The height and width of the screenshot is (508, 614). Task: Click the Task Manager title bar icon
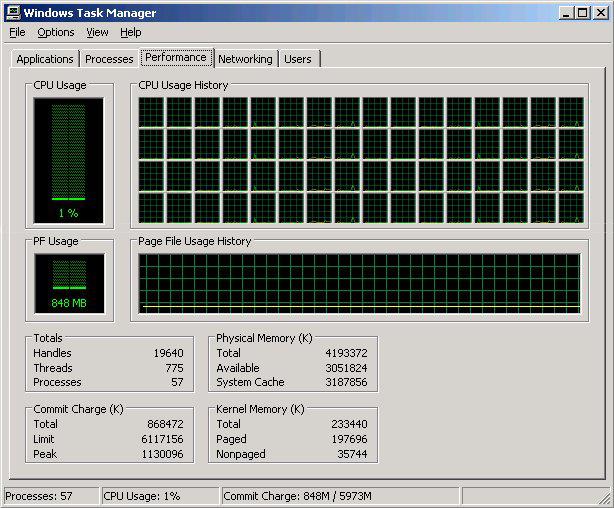pyautogui.click(x=13, y=13)
